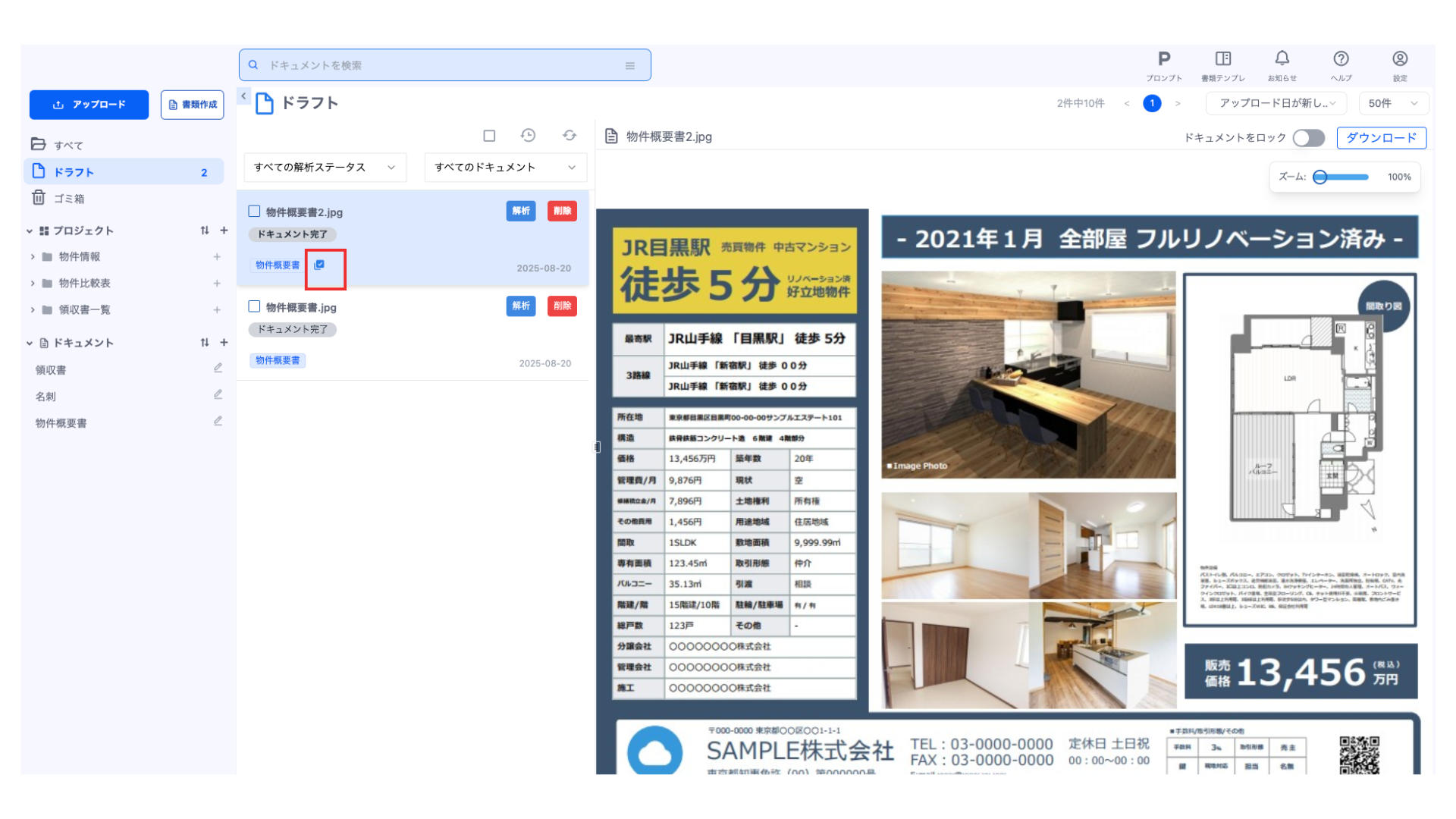Screen dimensions: 1456x819
Task: Open the document templates book icon
Action: (x=1222, y=59)
